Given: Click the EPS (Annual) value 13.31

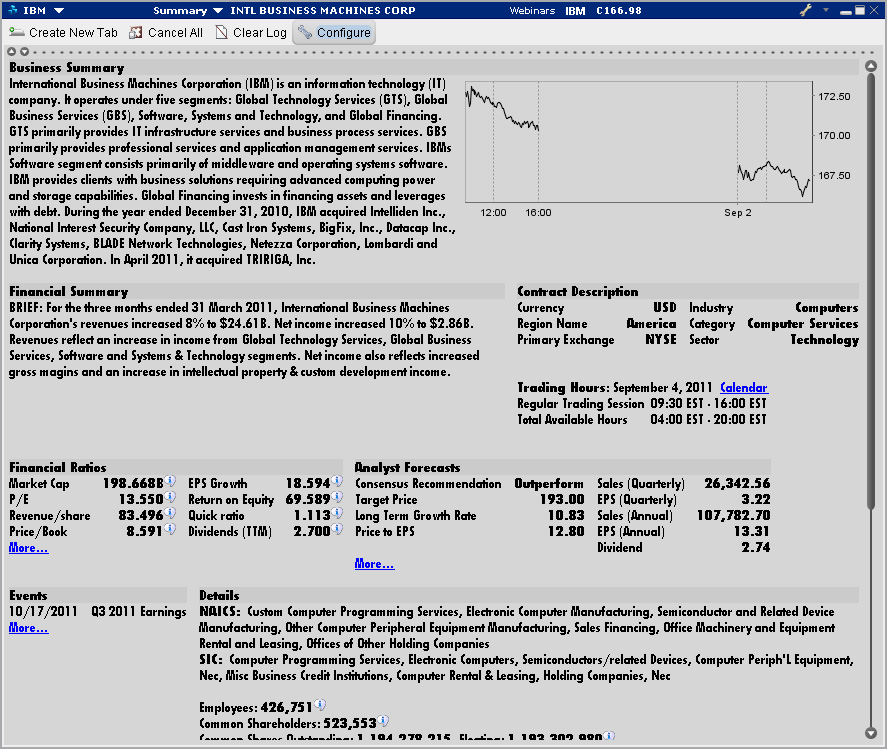Looking at the screenshot, I should point(752,531).
